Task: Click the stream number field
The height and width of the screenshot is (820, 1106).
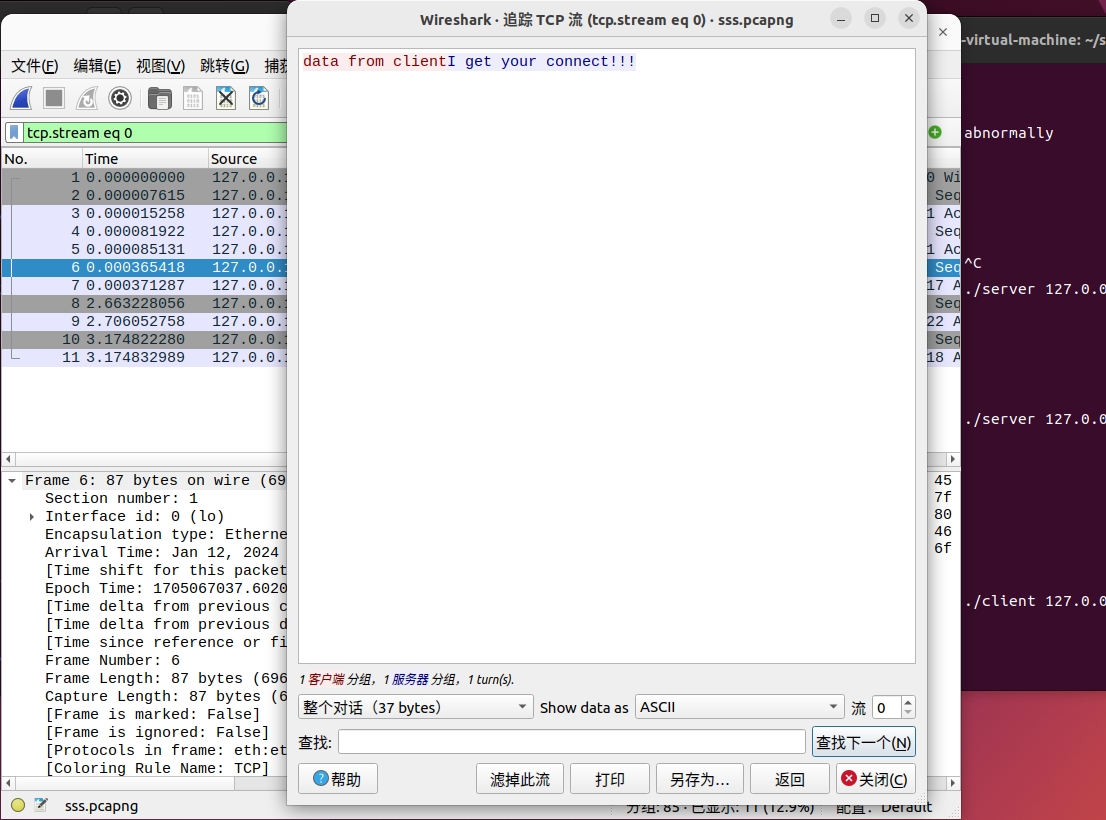Action: 887,707
